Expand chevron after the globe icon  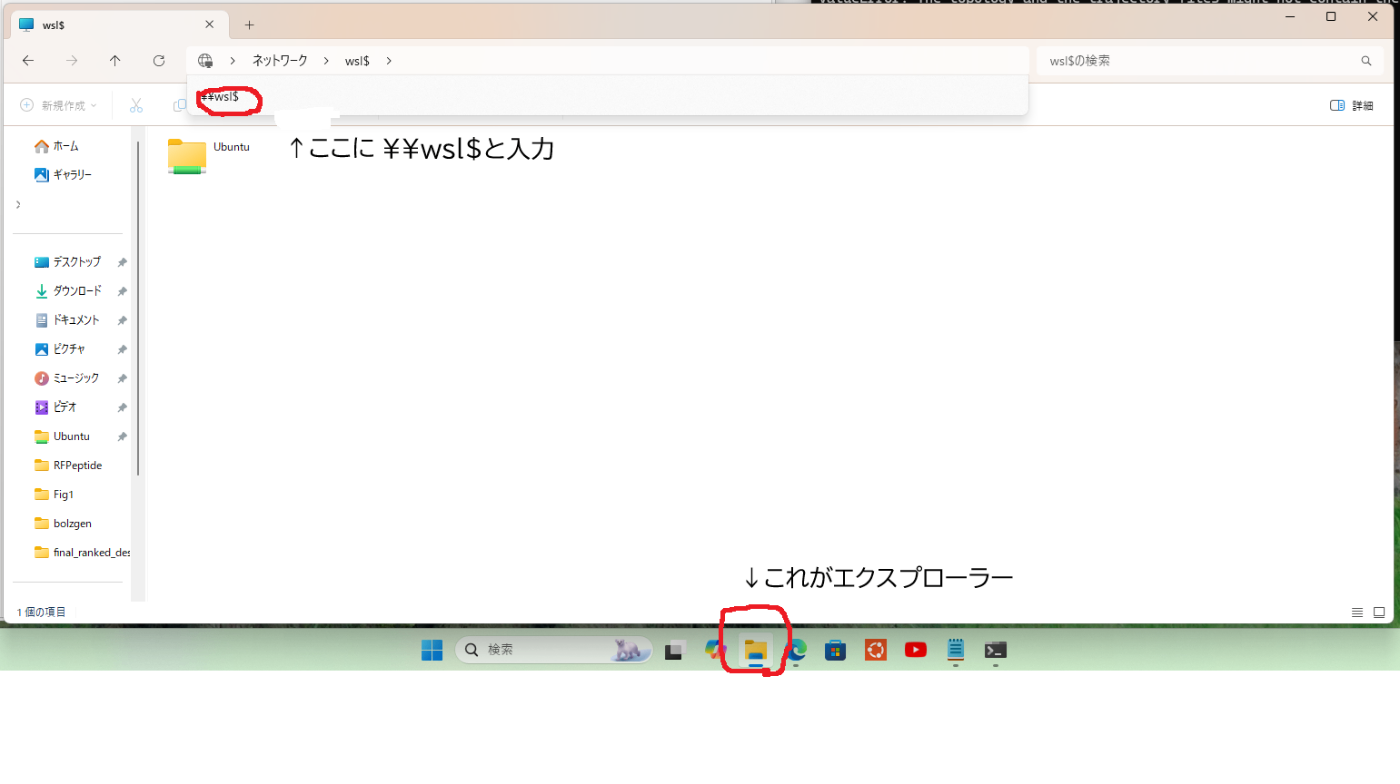pyautogui.click(x=233, y=61)
